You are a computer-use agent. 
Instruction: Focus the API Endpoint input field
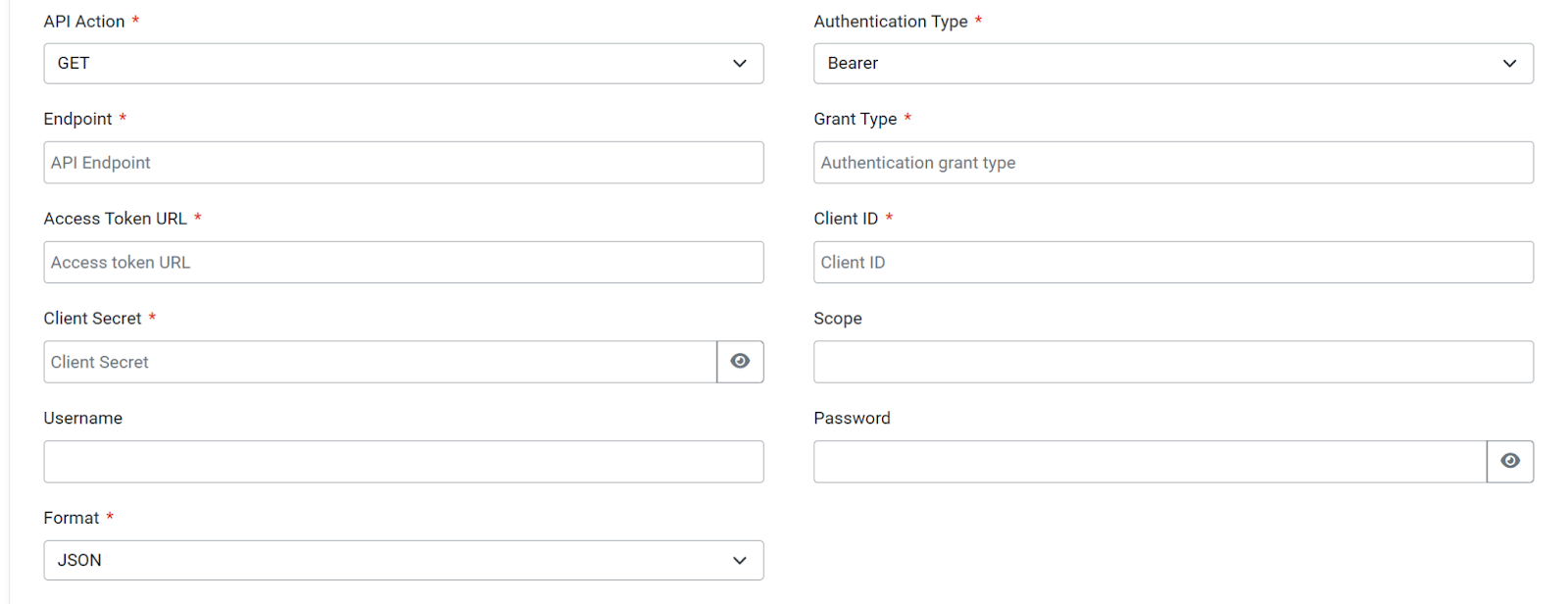tap(403, 163)
